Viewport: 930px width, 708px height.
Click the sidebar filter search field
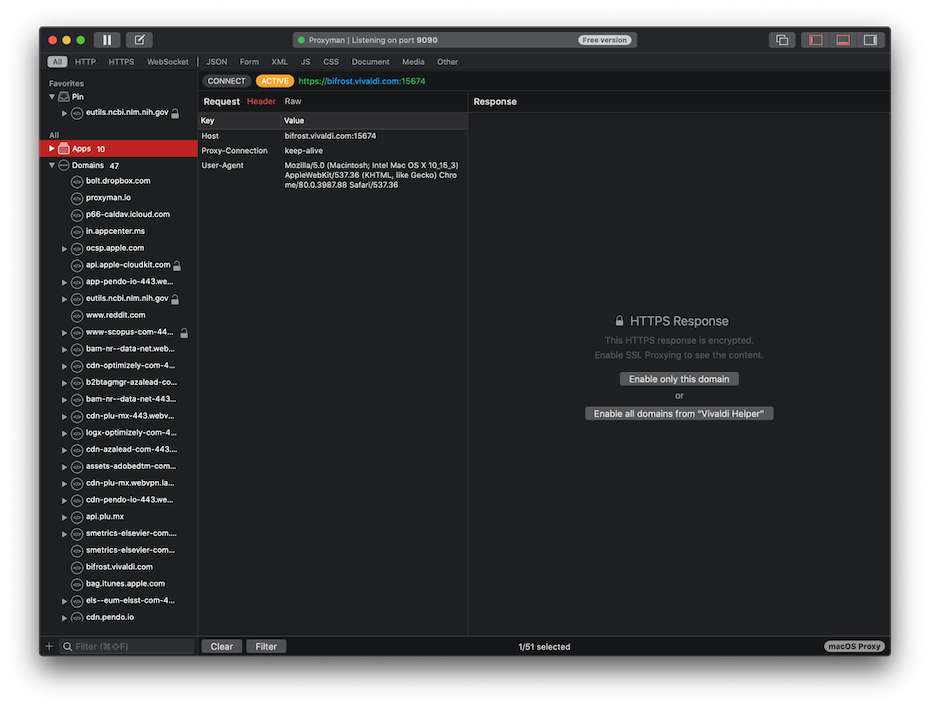[128, 646]
